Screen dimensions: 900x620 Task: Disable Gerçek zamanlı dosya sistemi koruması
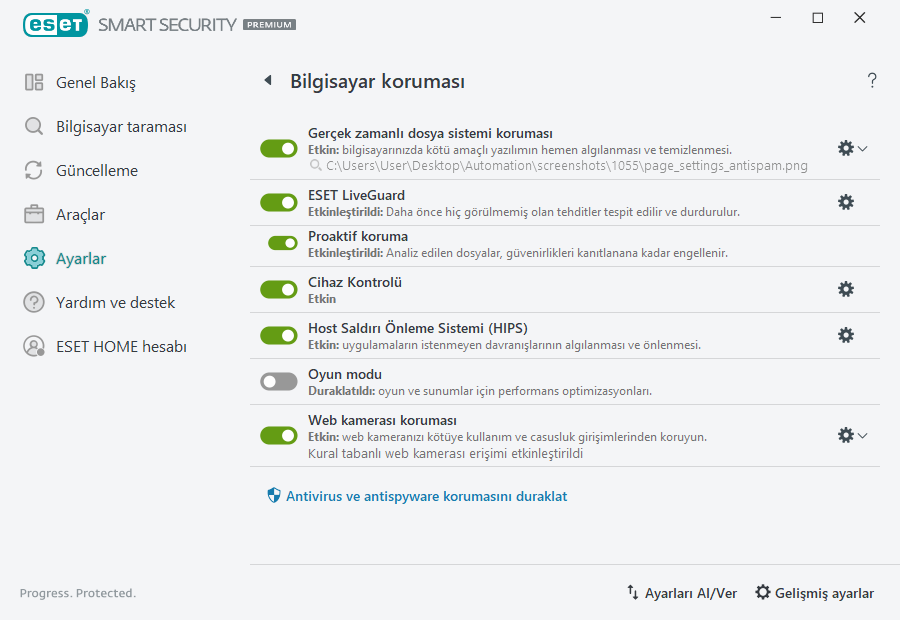(x=278, y=148)
